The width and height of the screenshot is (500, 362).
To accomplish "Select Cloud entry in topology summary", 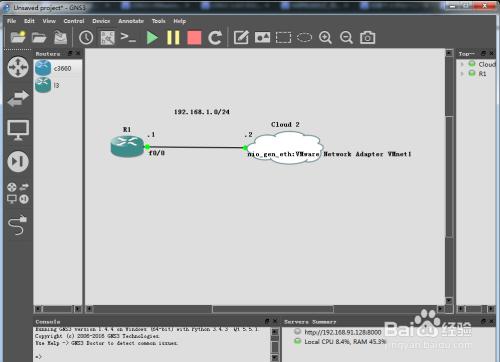I will (487, 64).
